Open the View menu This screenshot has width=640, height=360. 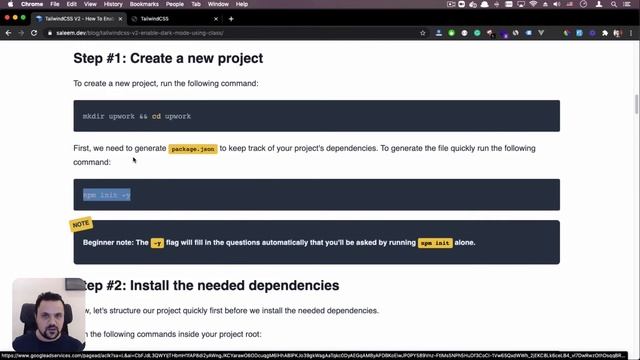[90, 4]
